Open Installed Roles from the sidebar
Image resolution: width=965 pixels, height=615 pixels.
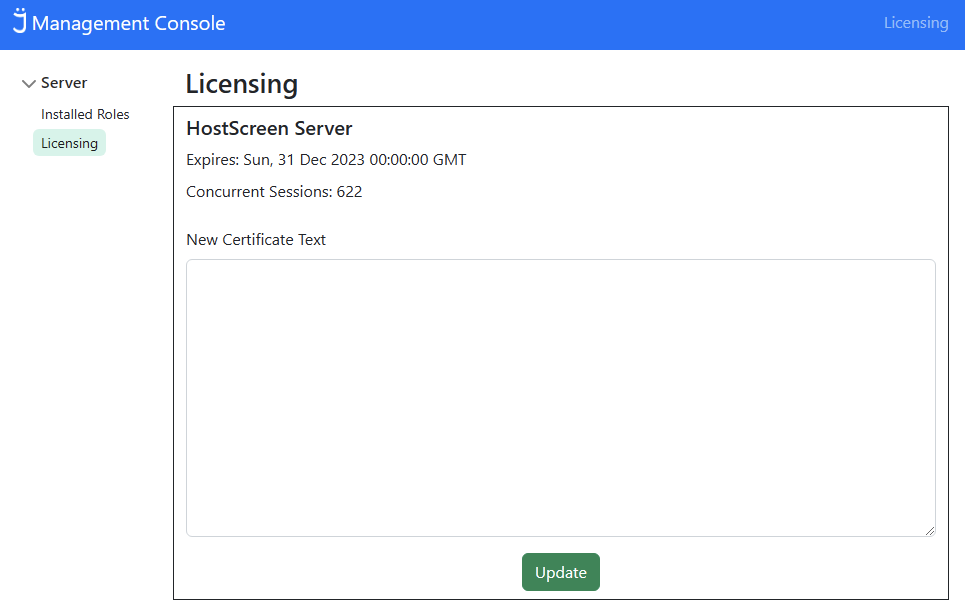pos(85,113)
